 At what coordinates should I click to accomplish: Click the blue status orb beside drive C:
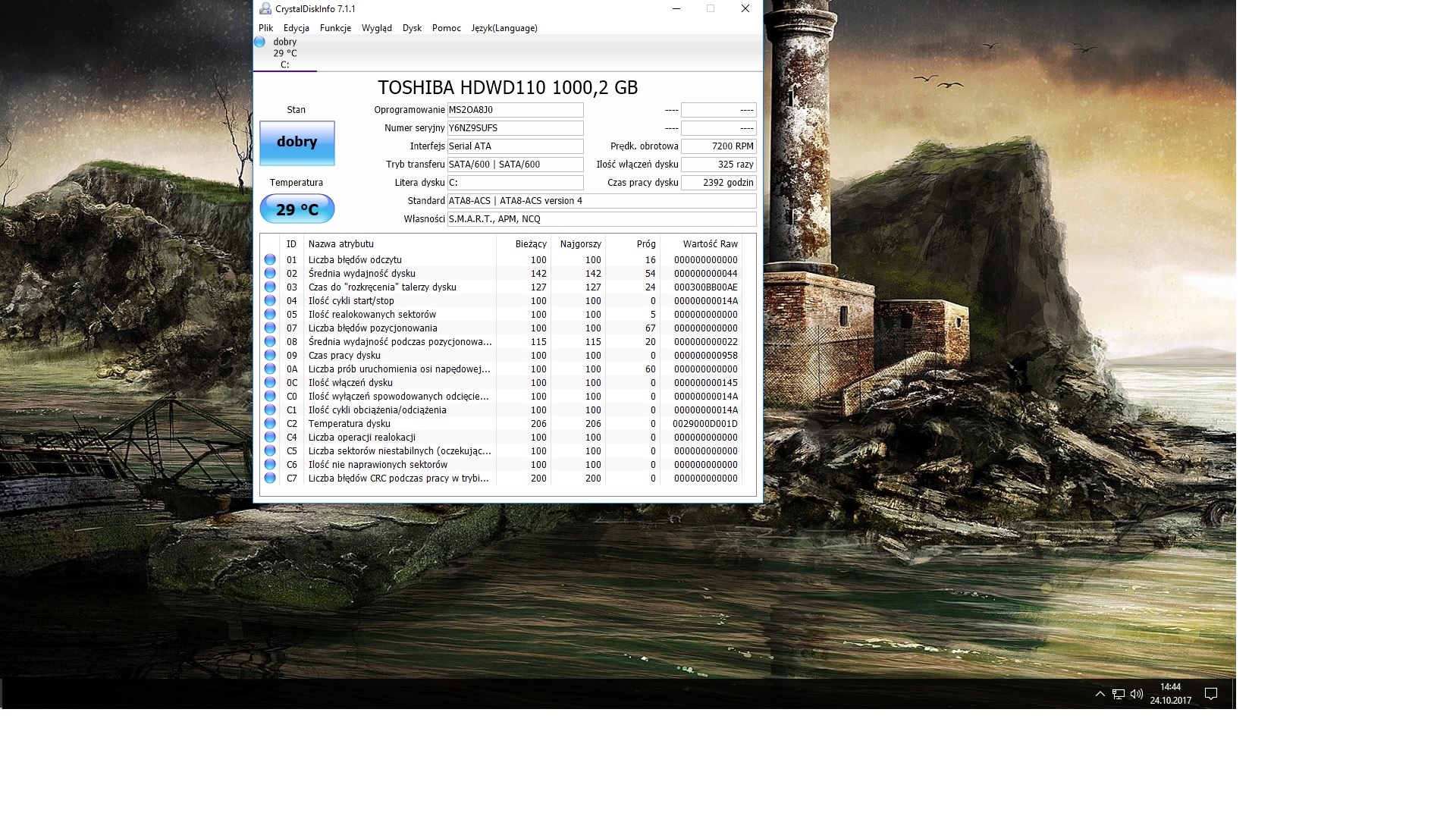[260, 42]
